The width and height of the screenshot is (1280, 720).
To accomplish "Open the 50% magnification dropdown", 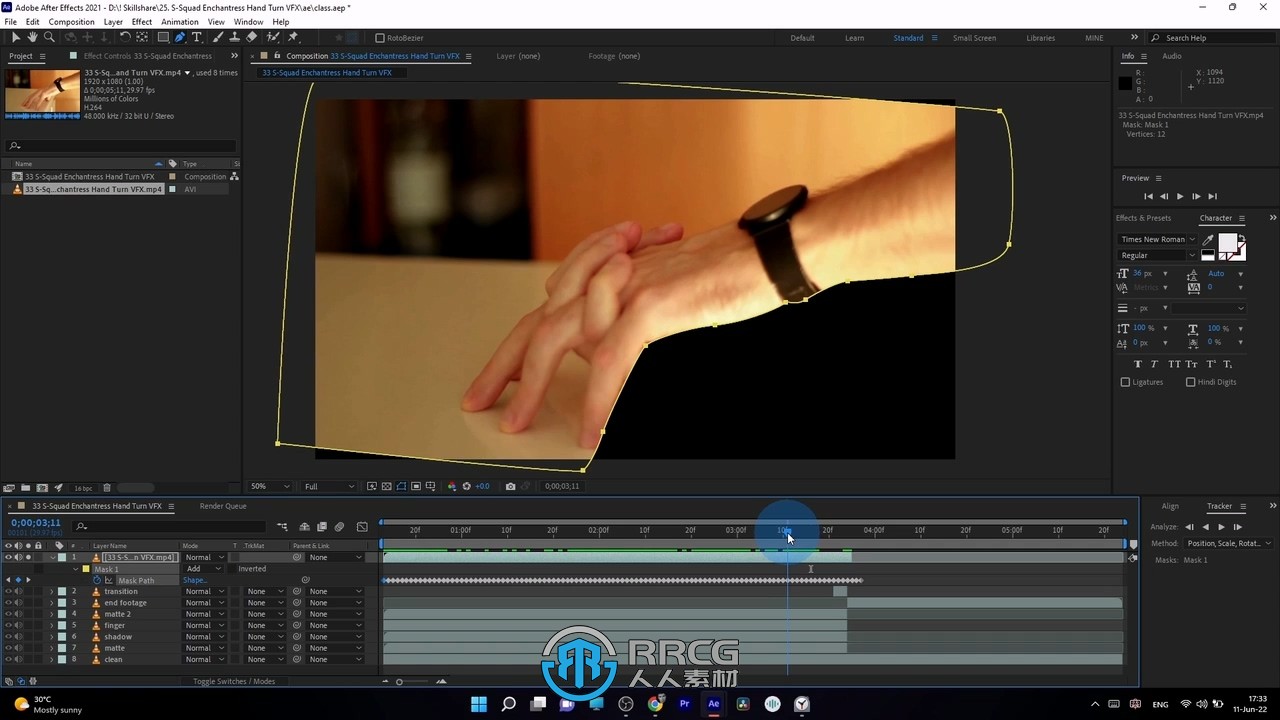I will point(270,486).
